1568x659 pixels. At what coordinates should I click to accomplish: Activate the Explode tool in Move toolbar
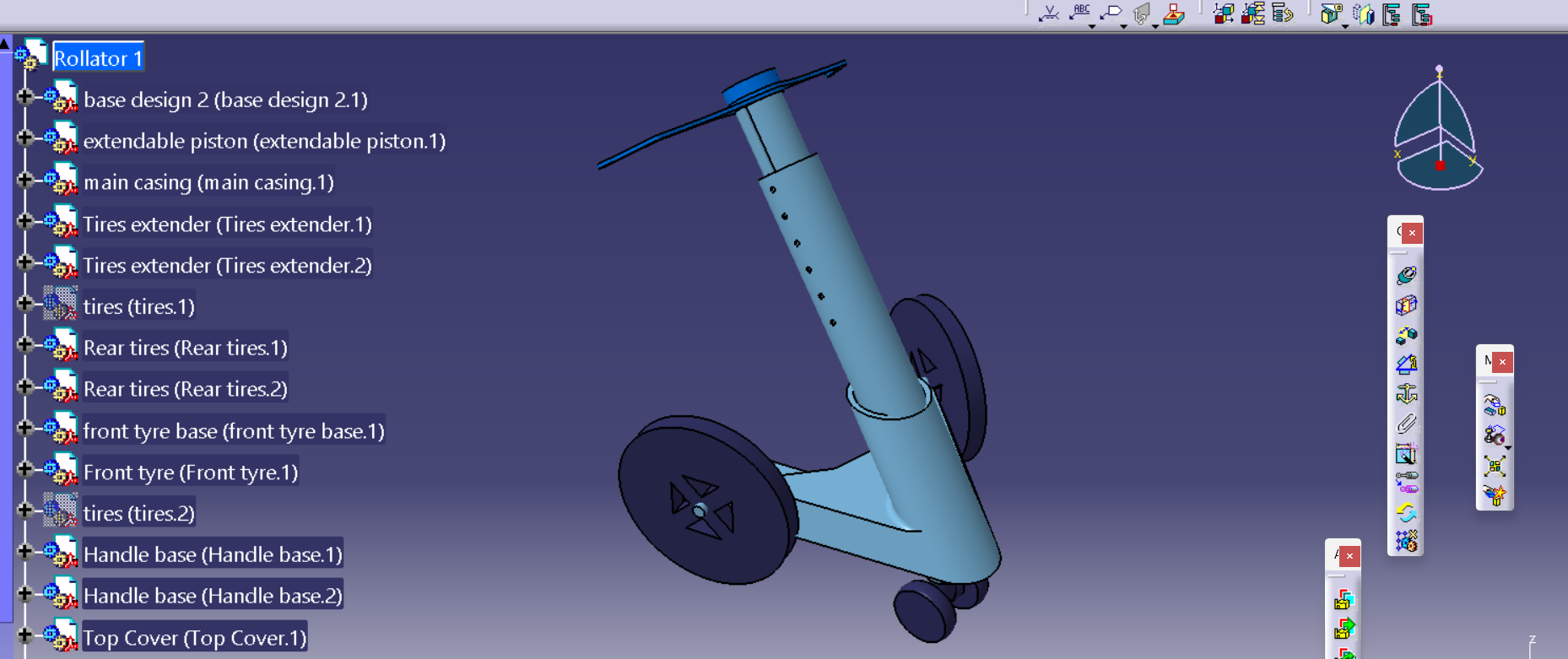tap(1495, 466)
